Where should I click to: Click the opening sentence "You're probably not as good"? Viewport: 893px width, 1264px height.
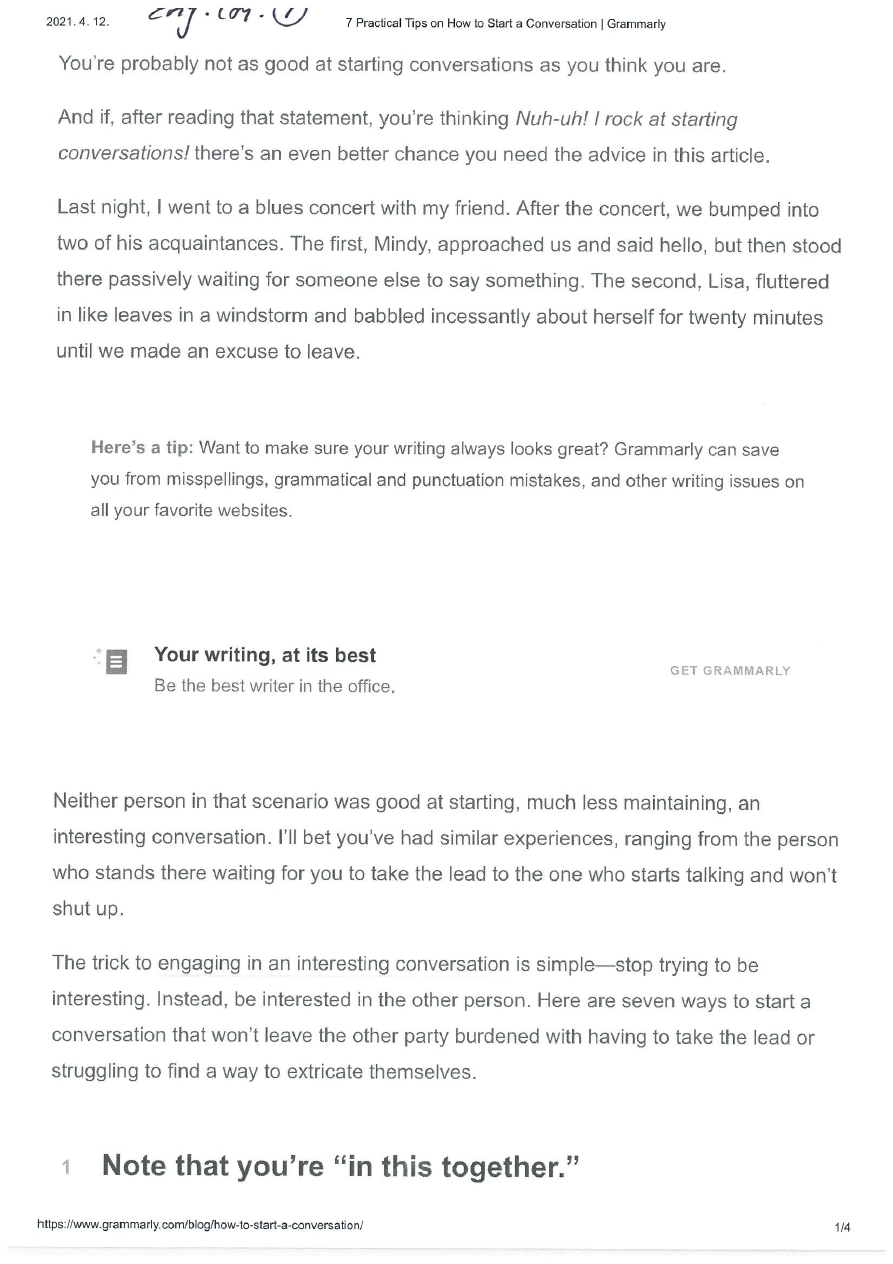coord(392,66)
